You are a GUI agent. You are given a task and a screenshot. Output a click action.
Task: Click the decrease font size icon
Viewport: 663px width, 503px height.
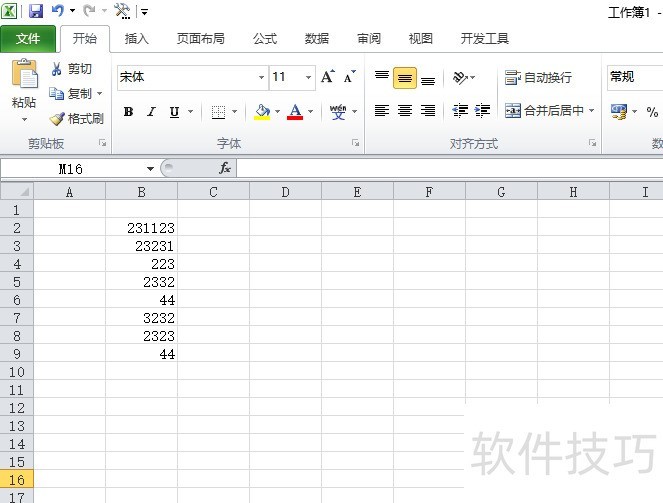(x=350, y=77)
